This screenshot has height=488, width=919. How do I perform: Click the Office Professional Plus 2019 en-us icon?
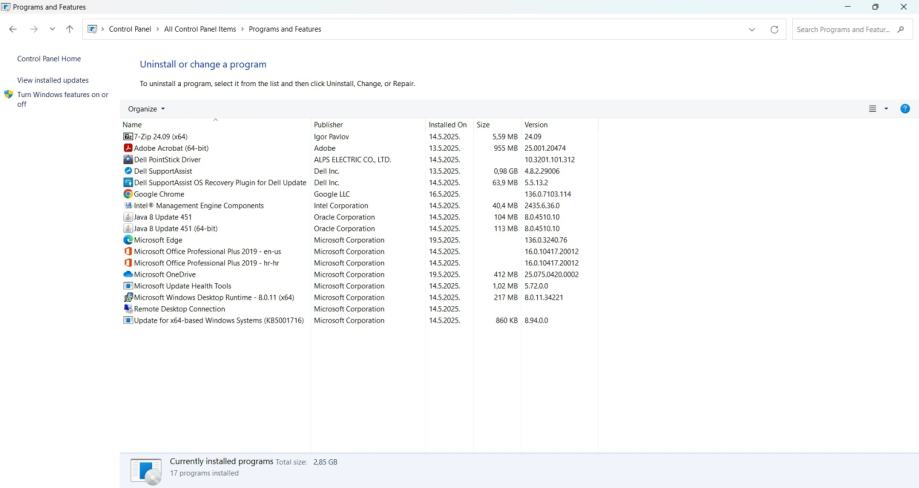click(x=128, y=251)
